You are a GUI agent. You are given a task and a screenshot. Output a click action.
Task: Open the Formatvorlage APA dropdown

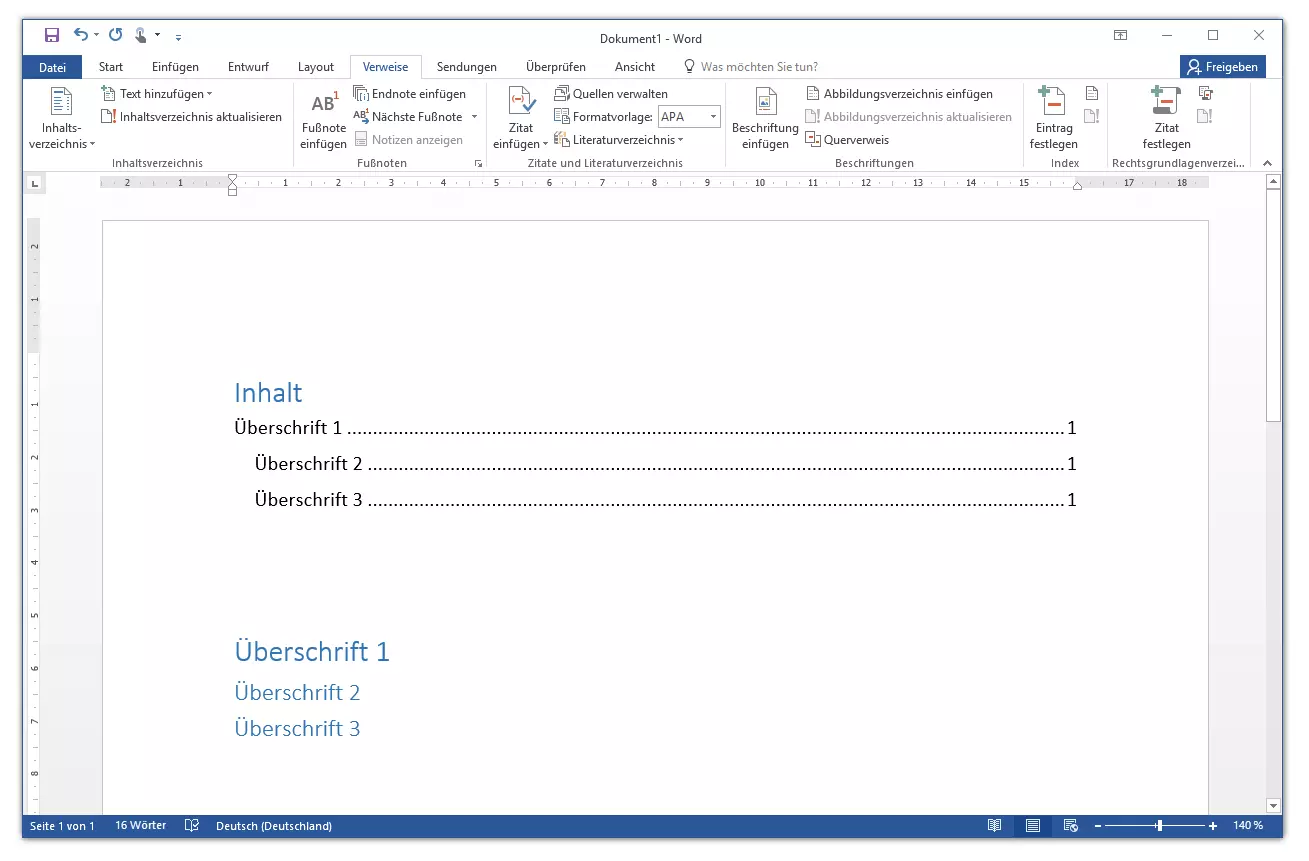[x=714, y=117]
